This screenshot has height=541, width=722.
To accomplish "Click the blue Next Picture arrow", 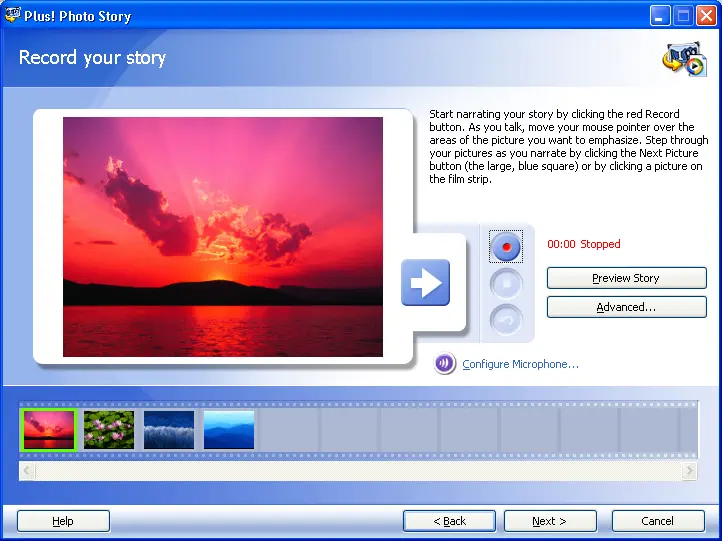I will [425, 283].
